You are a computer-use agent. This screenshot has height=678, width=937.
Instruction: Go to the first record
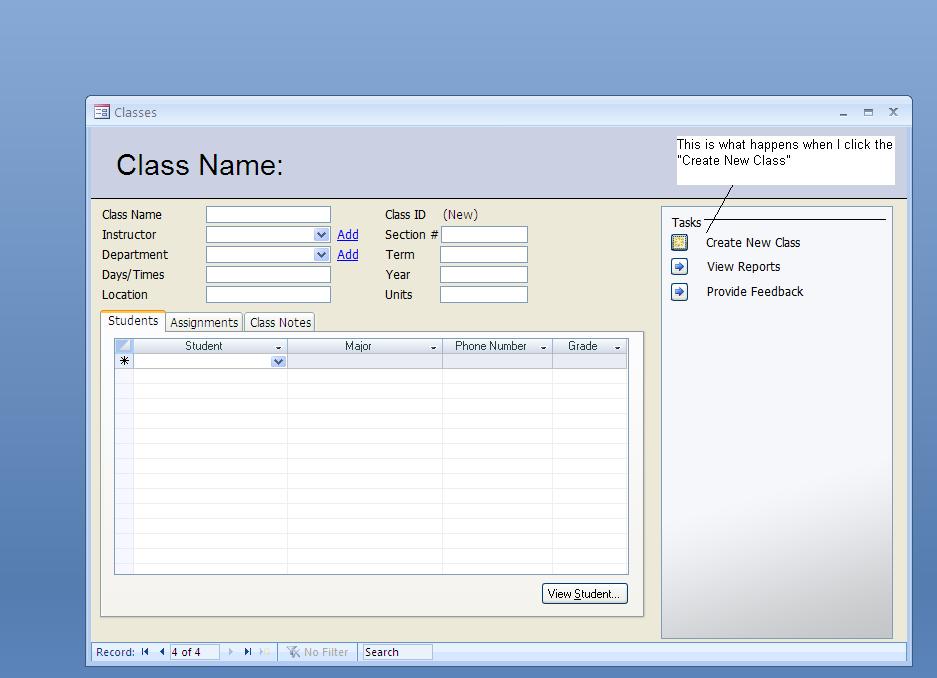pos(145,652)
